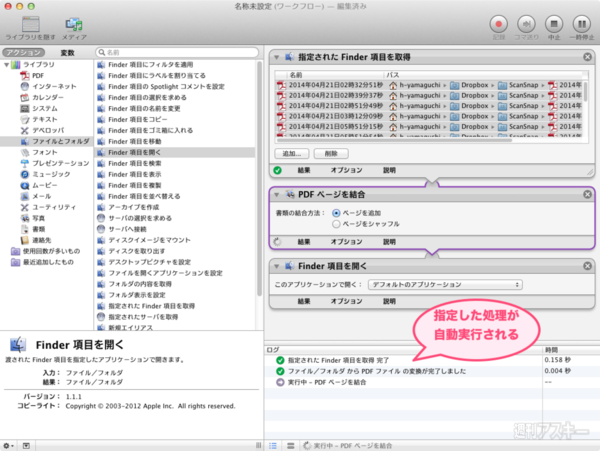Collapse Finder 項目を開く action triangle
Viewport: 600px width, 451px height.
click(x=276, y=266)
